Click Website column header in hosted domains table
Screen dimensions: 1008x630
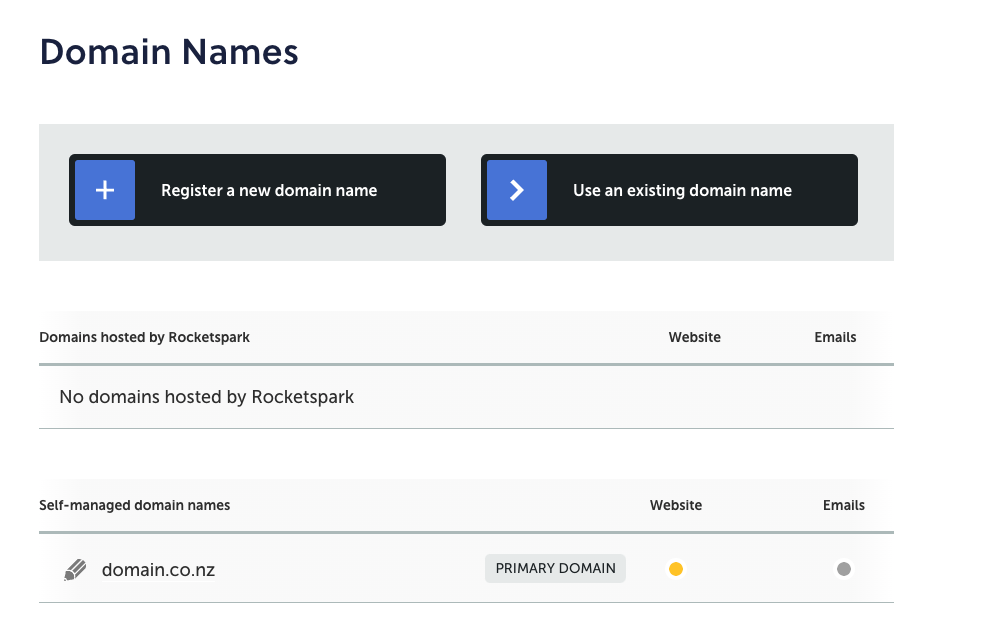[x=694, y=338]
